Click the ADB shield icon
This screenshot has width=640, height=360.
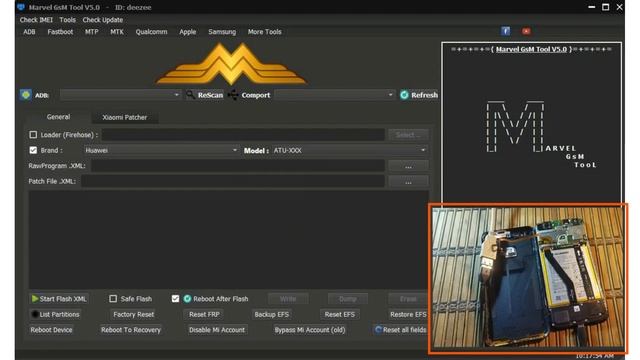25,95
